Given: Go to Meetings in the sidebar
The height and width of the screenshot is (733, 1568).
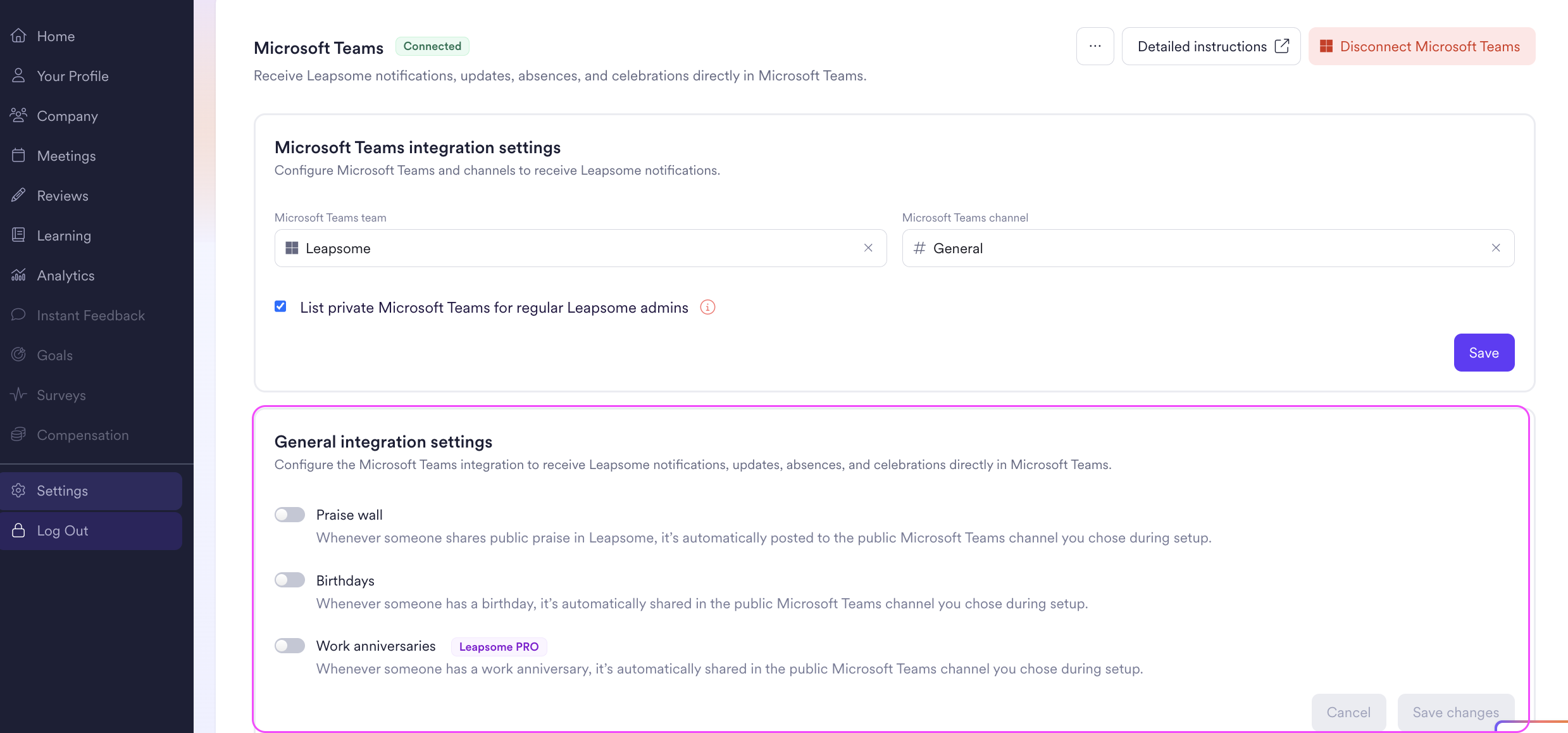Looking at the screenshot, I should pos(66,156).
